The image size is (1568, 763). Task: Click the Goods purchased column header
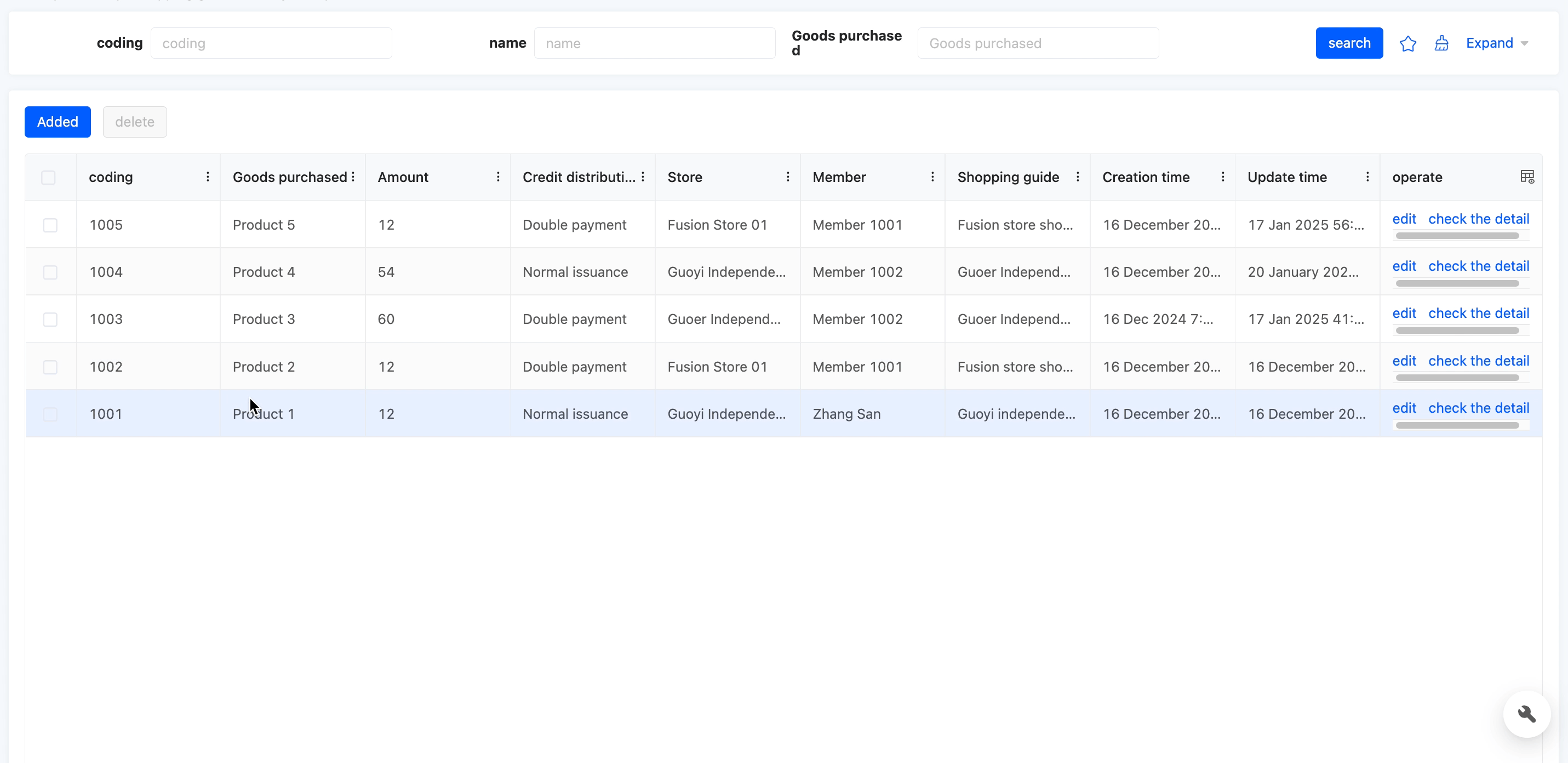(289, 177)
